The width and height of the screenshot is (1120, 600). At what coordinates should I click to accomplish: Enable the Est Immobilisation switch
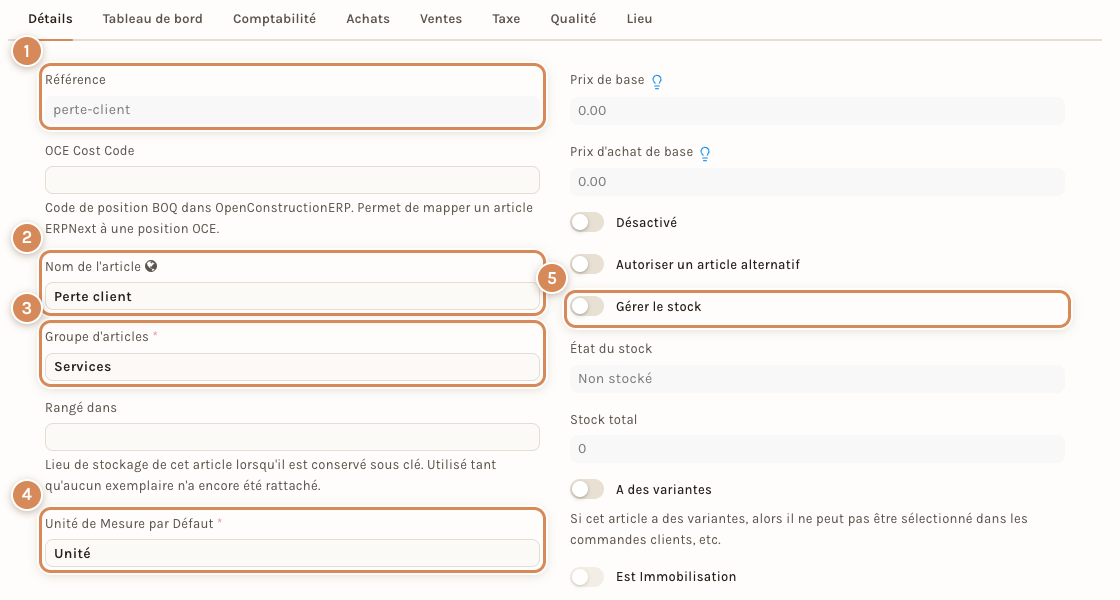(587, 576)
